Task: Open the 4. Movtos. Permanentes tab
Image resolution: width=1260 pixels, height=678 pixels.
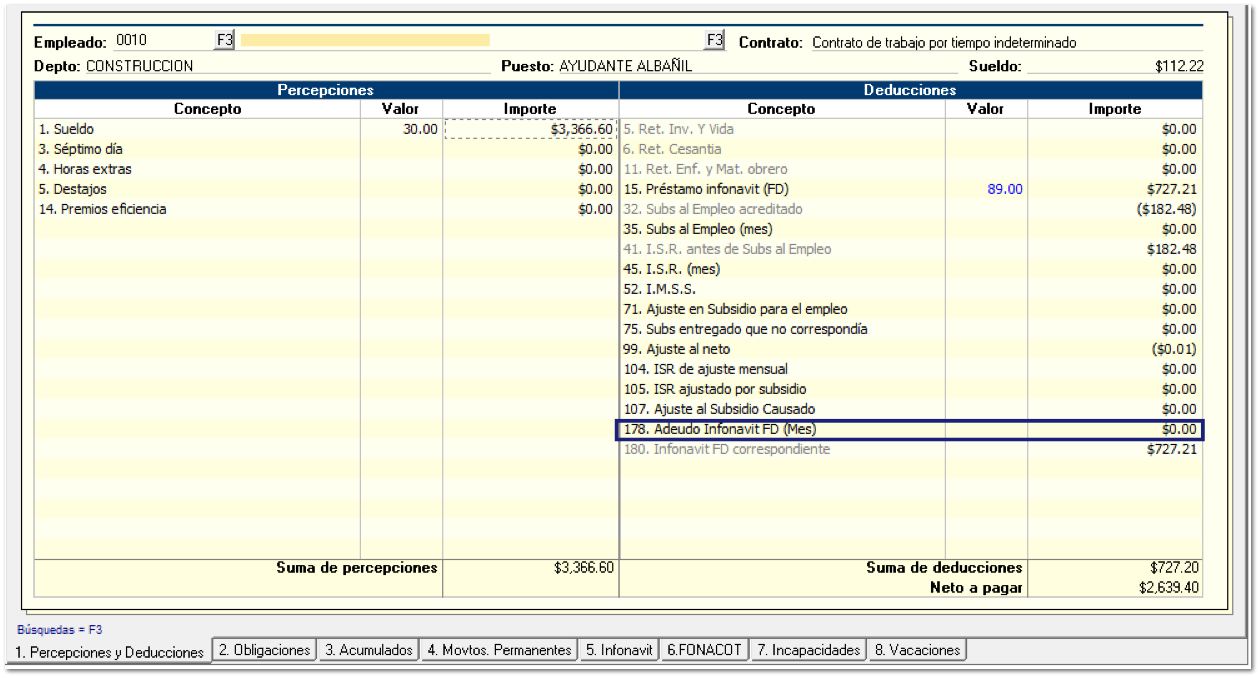Action: (x=499, y=650)
